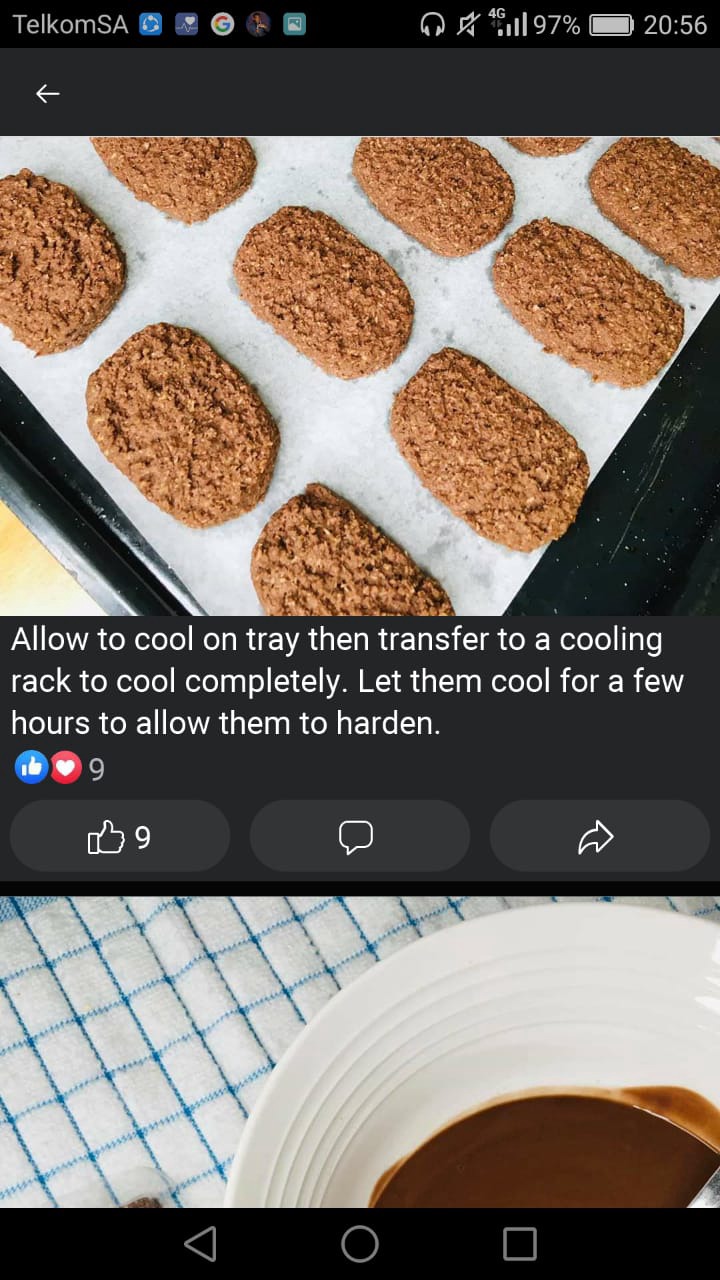Tap the headphones status bar icon
Image resolution: width=720 pixels, height=1280 pixels.
pos(432,25)
